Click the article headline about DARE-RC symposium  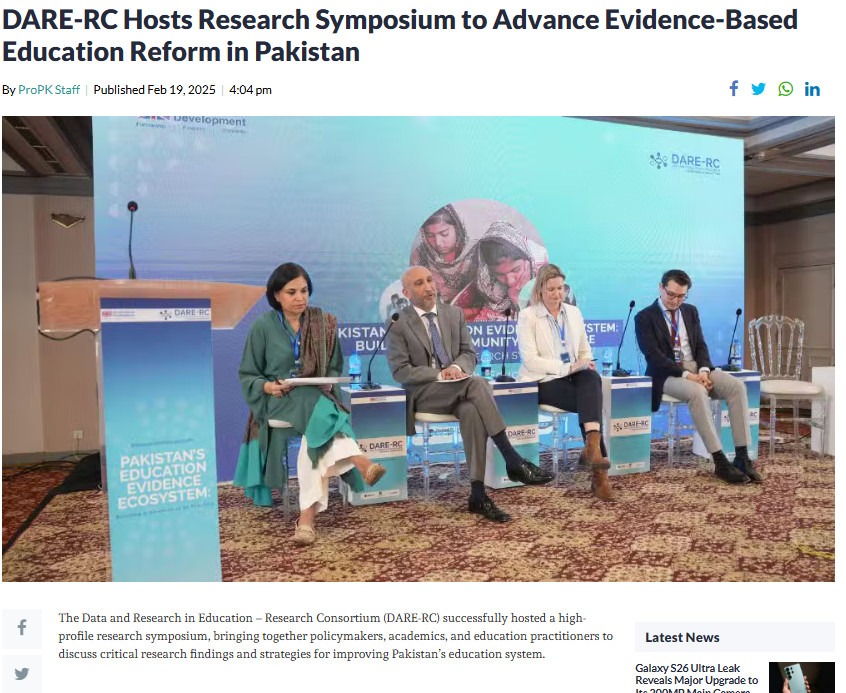[400, 34]
